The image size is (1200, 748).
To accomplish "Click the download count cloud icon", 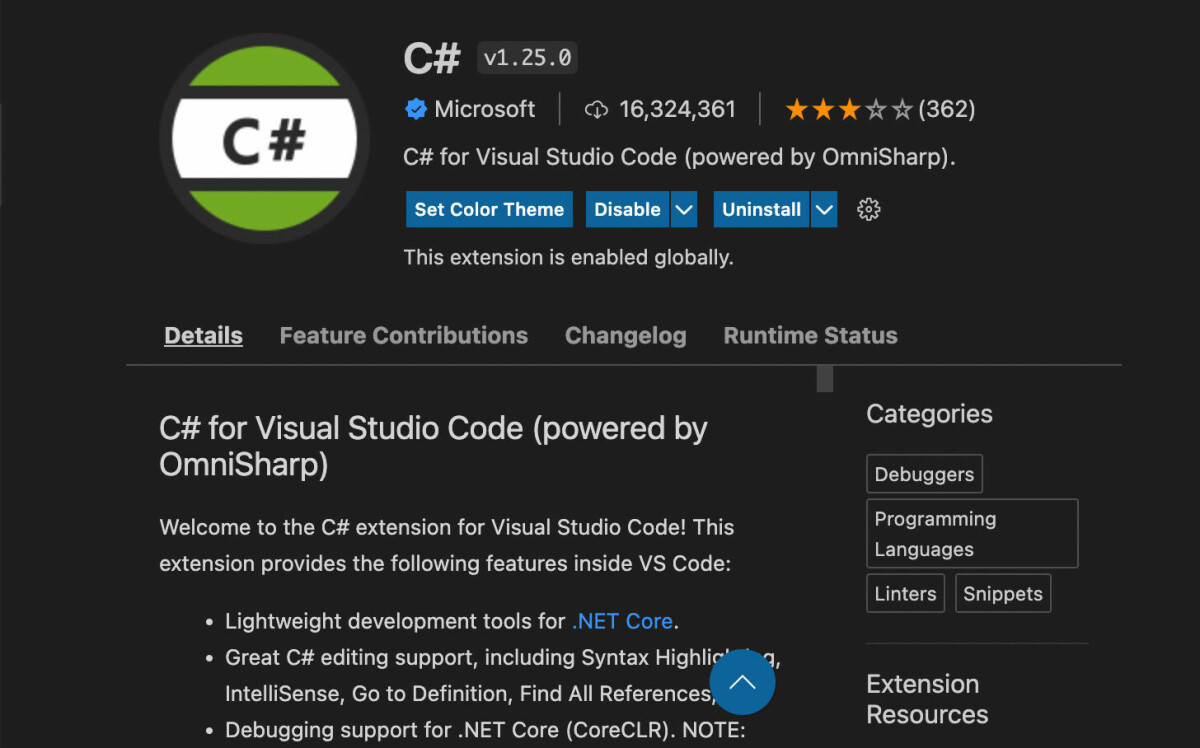I will tap(597, 109).
